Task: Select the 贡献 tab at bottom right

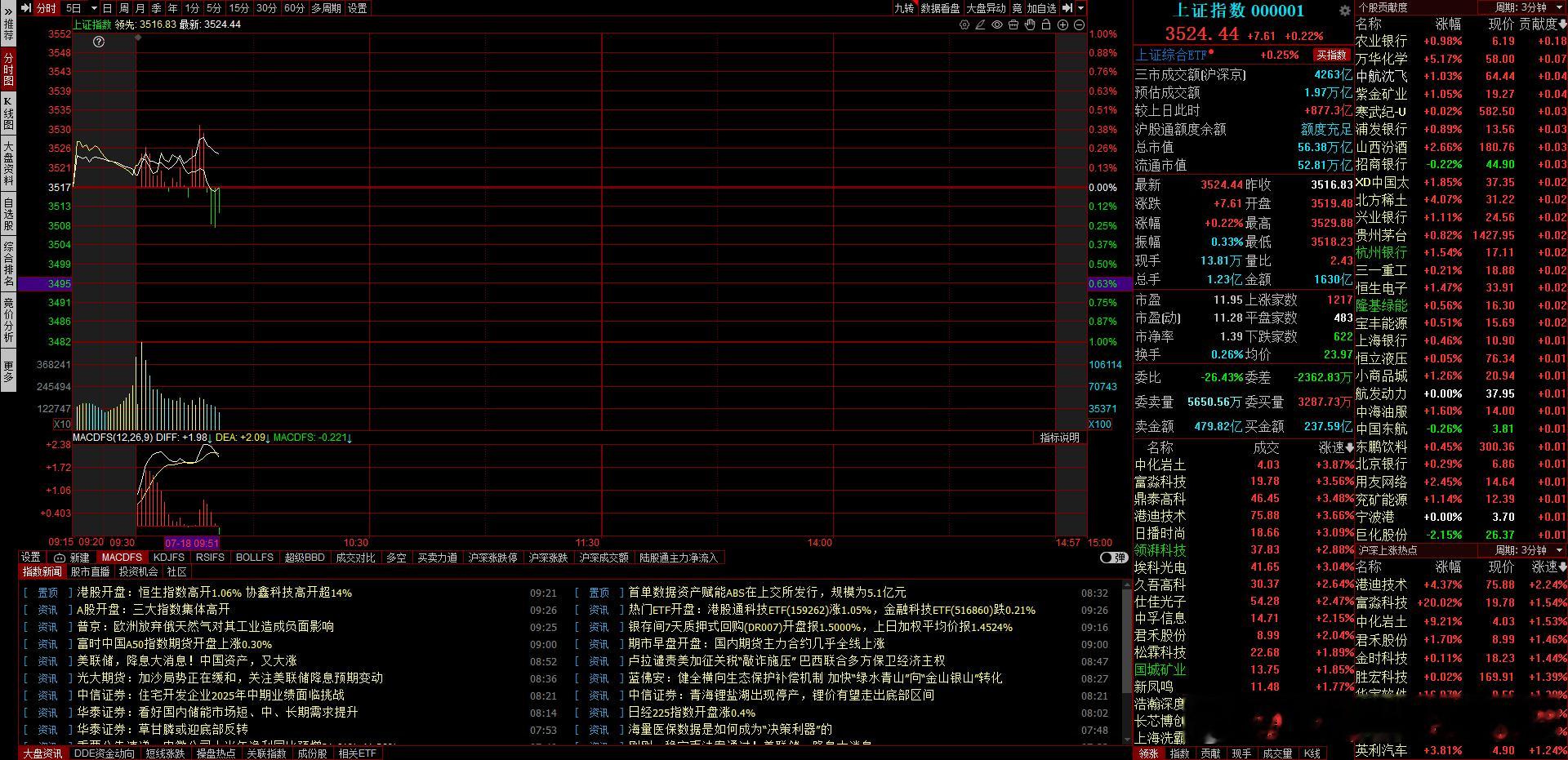Action: click(1210, 753)
